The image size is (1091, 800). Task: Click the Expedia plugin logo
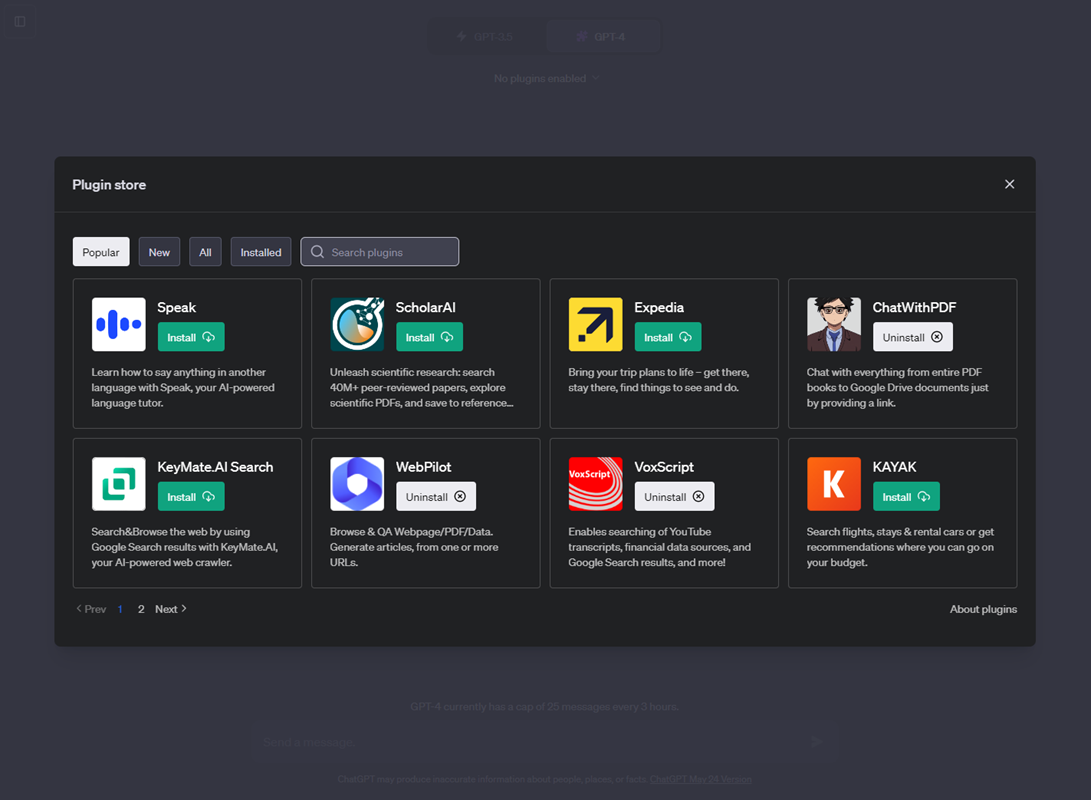596,324
